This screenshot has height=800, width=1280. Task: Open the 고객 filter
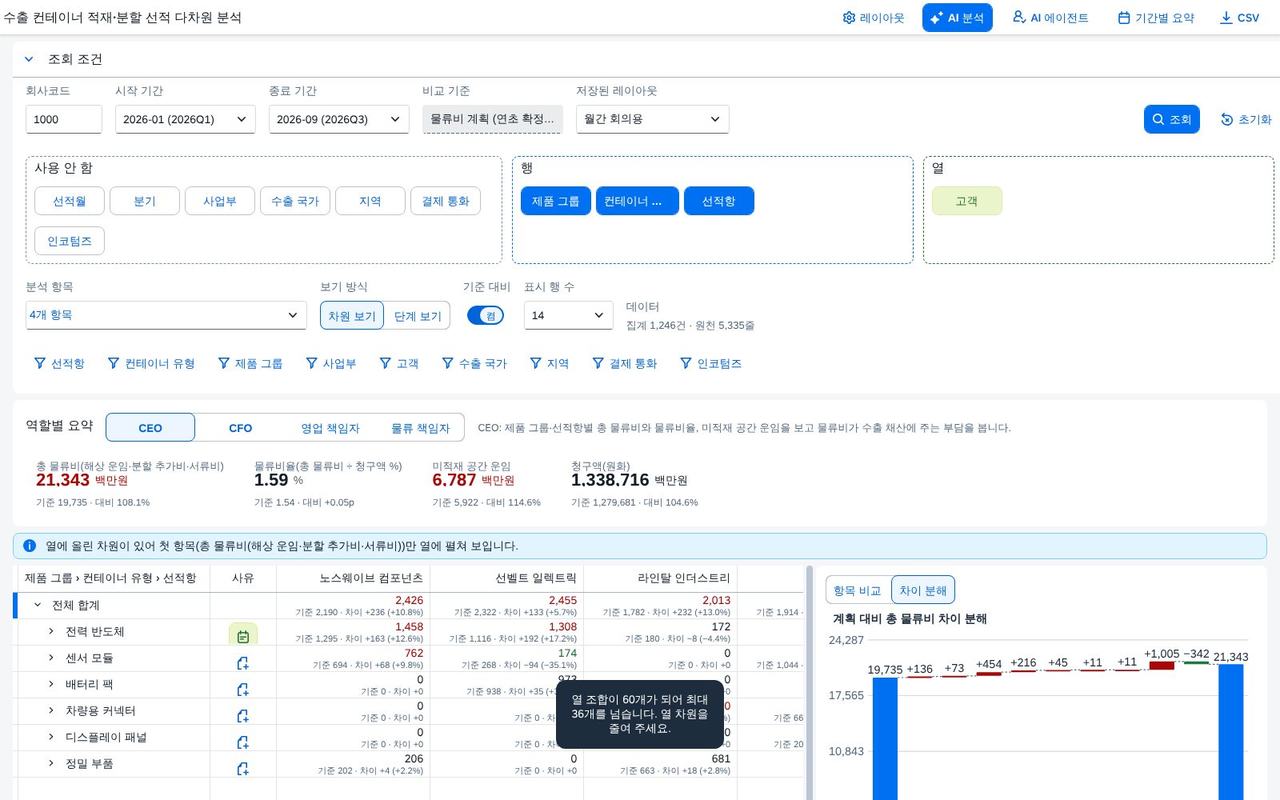pos(398,364)
